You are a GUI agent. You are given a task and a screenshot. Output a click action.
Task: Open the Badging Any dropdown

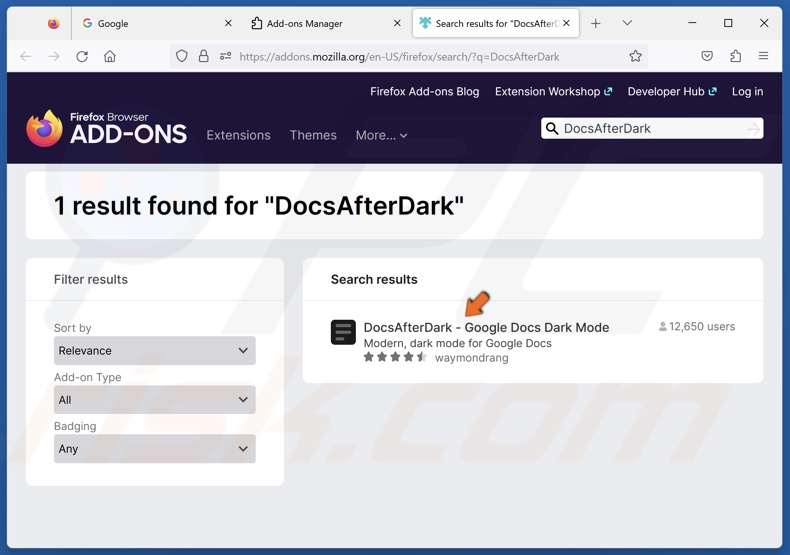point(155,449)
